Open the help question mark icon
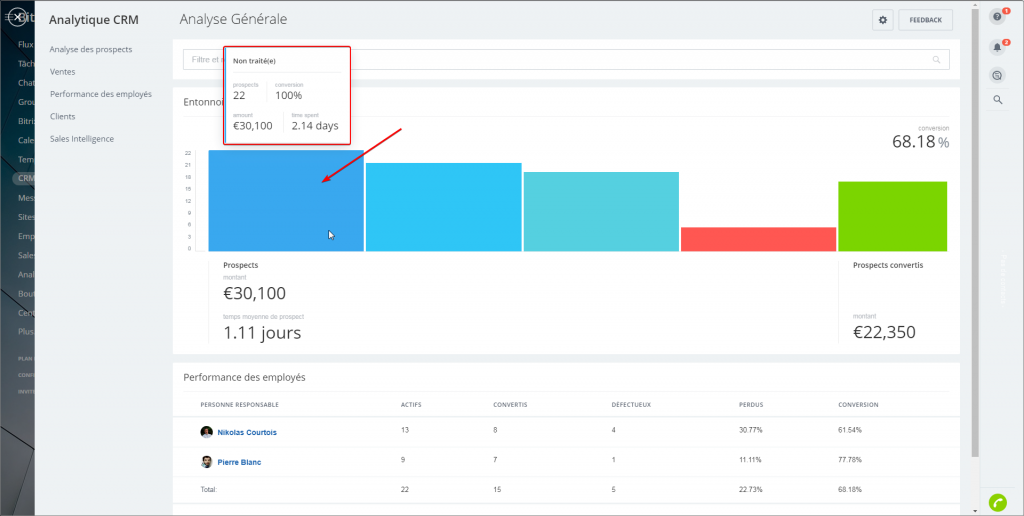 click(997, 17)
